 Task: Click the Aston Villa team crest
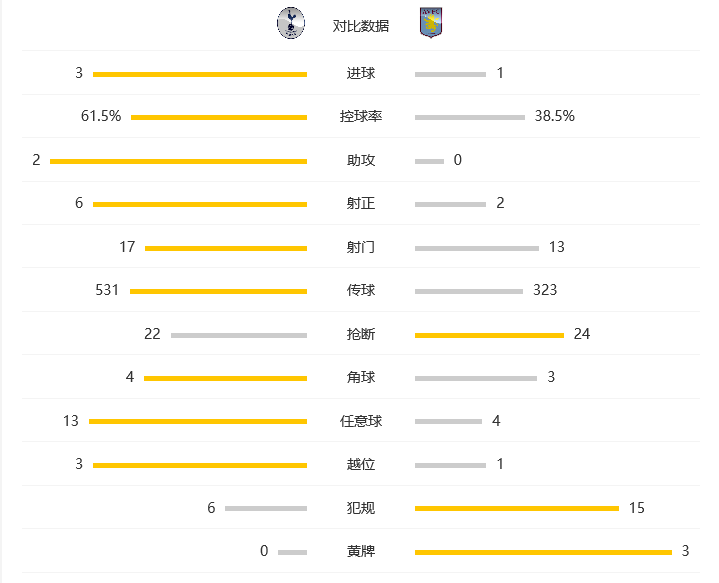[431, 22]
